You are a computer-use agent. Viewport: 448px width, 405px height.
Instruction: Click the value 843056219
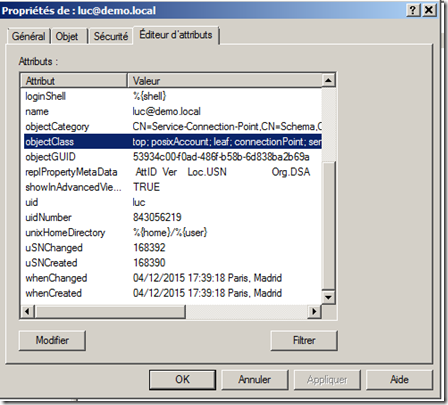[x=157, y=217]
